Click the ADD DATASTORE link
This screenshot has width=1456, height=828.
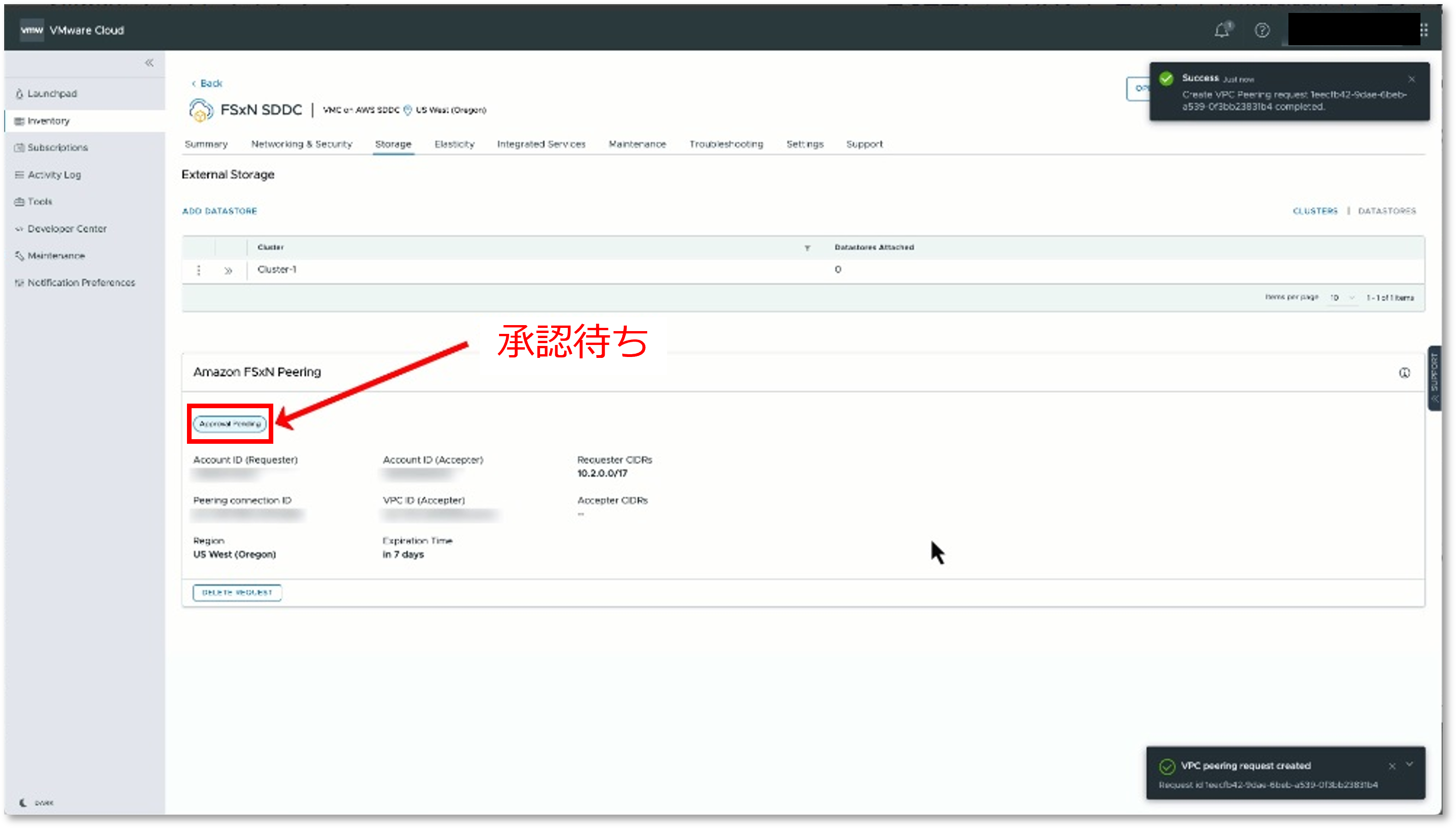[x=219, y=211]
